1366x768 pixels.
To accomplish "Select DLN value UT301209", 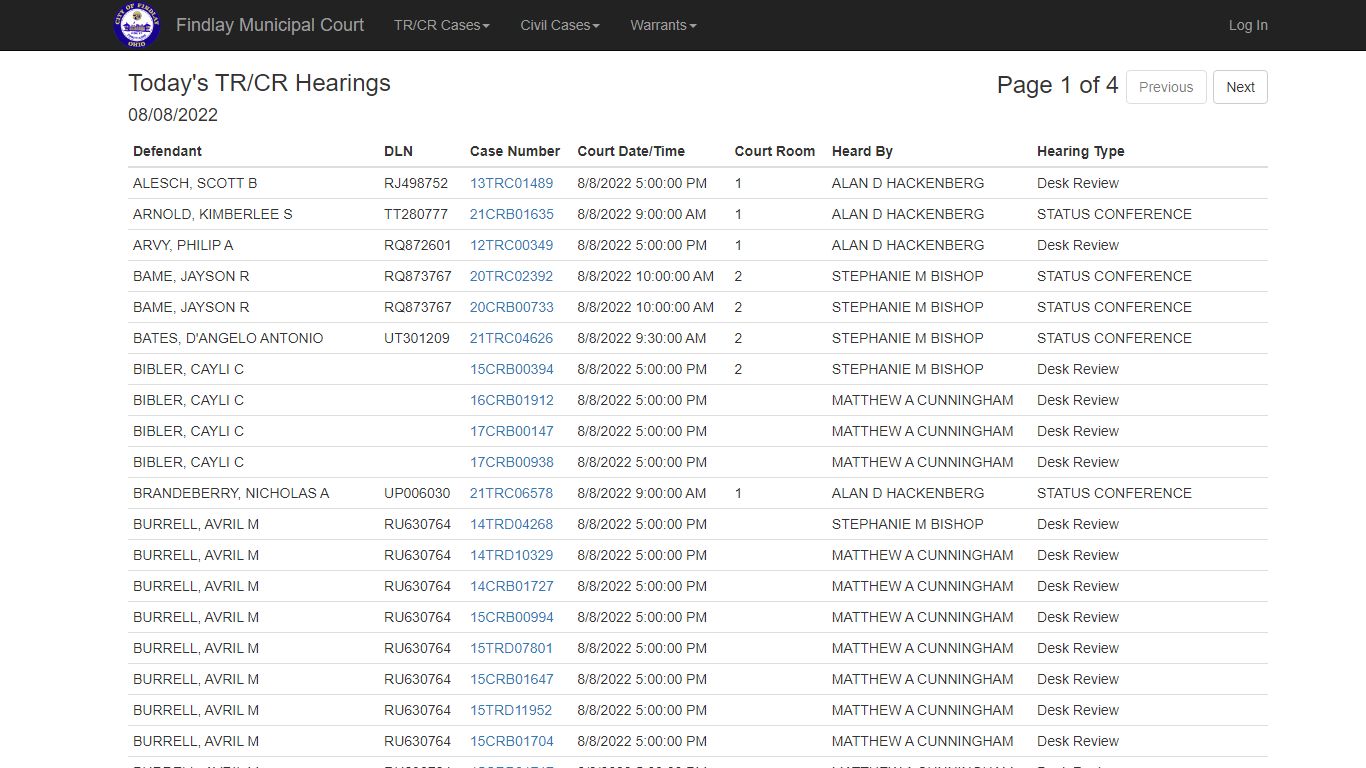I will point(417,338).
